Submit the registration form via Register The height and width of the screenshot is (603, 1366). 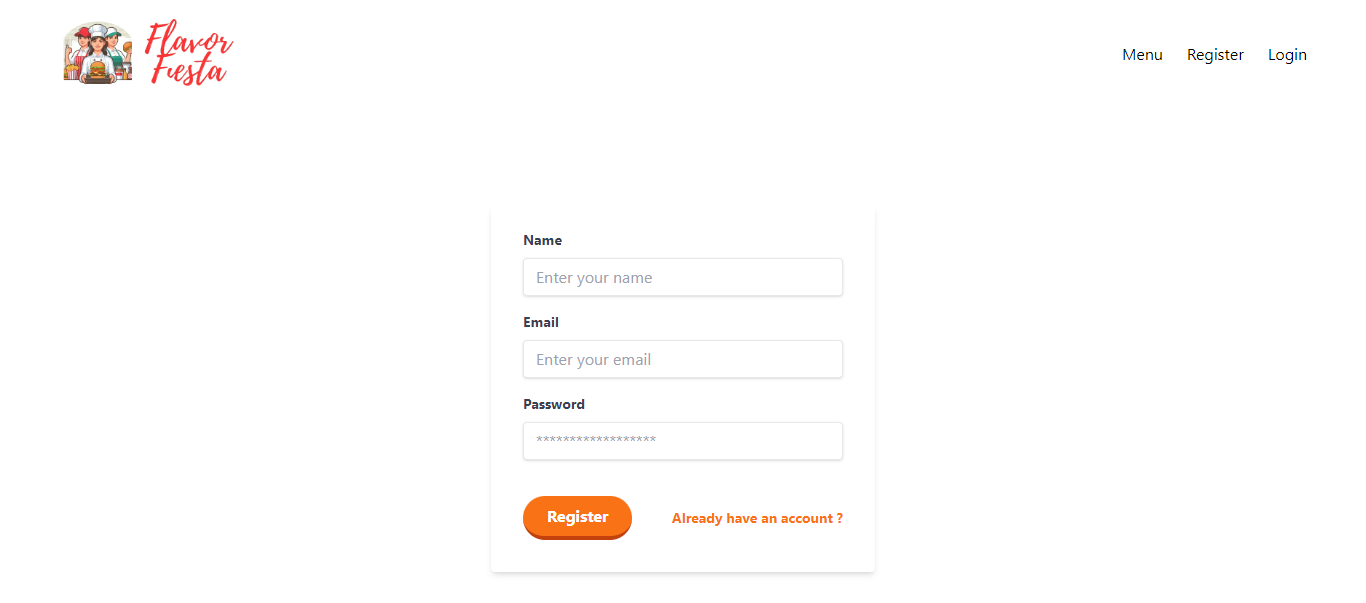577,516
